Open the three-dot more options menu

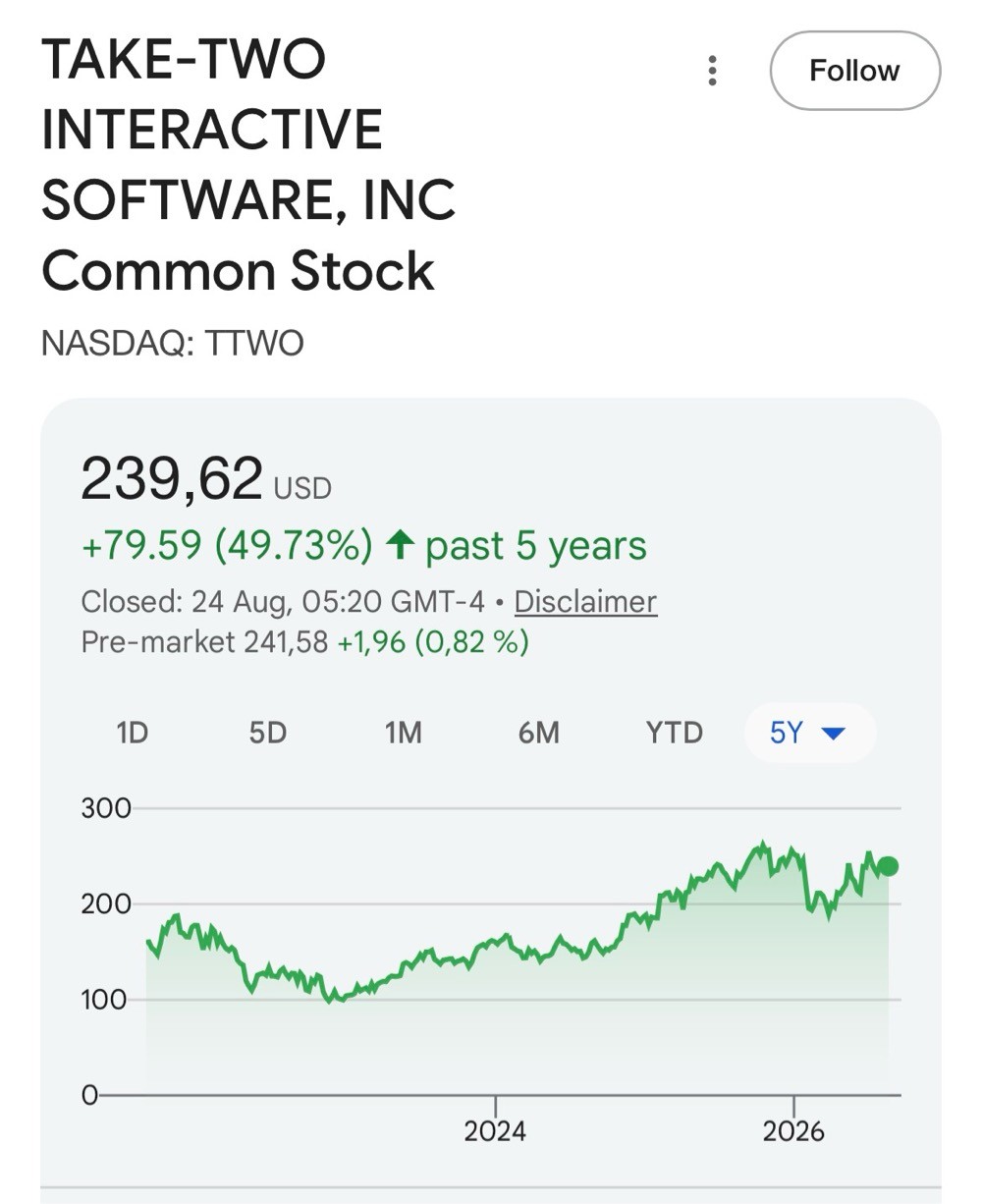(712, 71)
